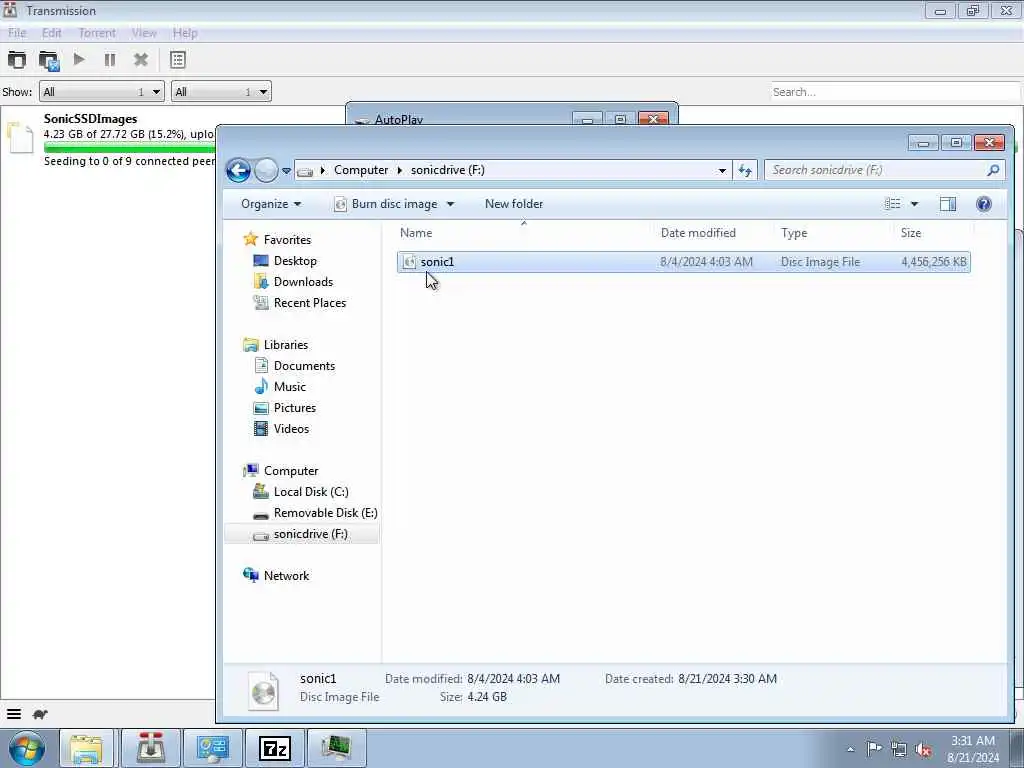1024x768 pixels.
Task: Open Help menu in Transmission
Action: pos(185,33)
